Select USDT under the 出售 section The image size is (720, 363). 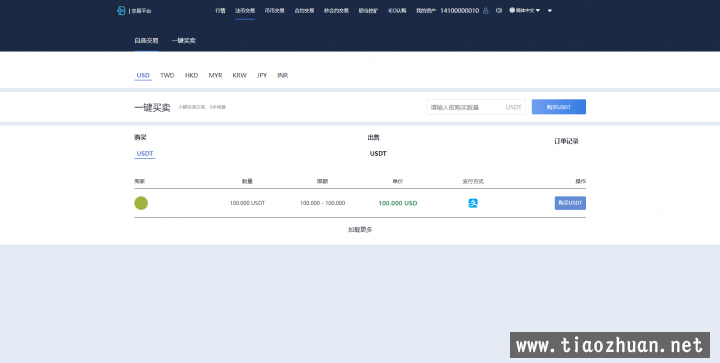click(x=378, y=154)
